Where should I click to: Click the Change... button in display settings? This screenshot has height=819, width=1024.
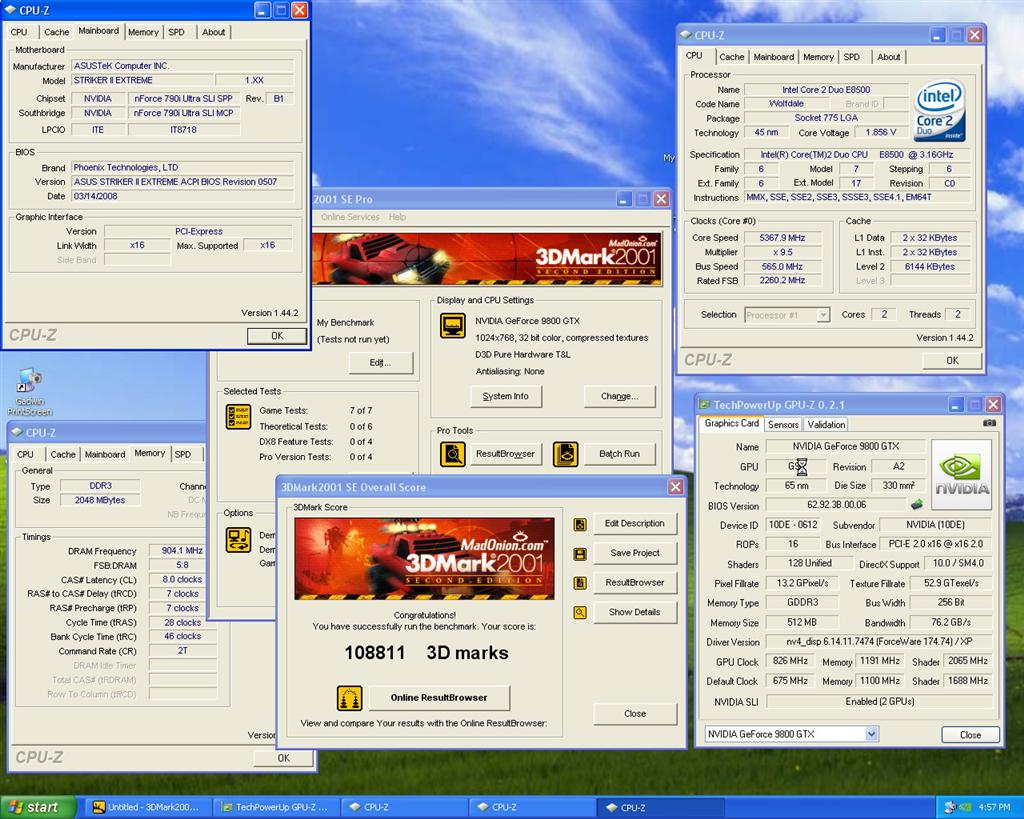(619, 396)
